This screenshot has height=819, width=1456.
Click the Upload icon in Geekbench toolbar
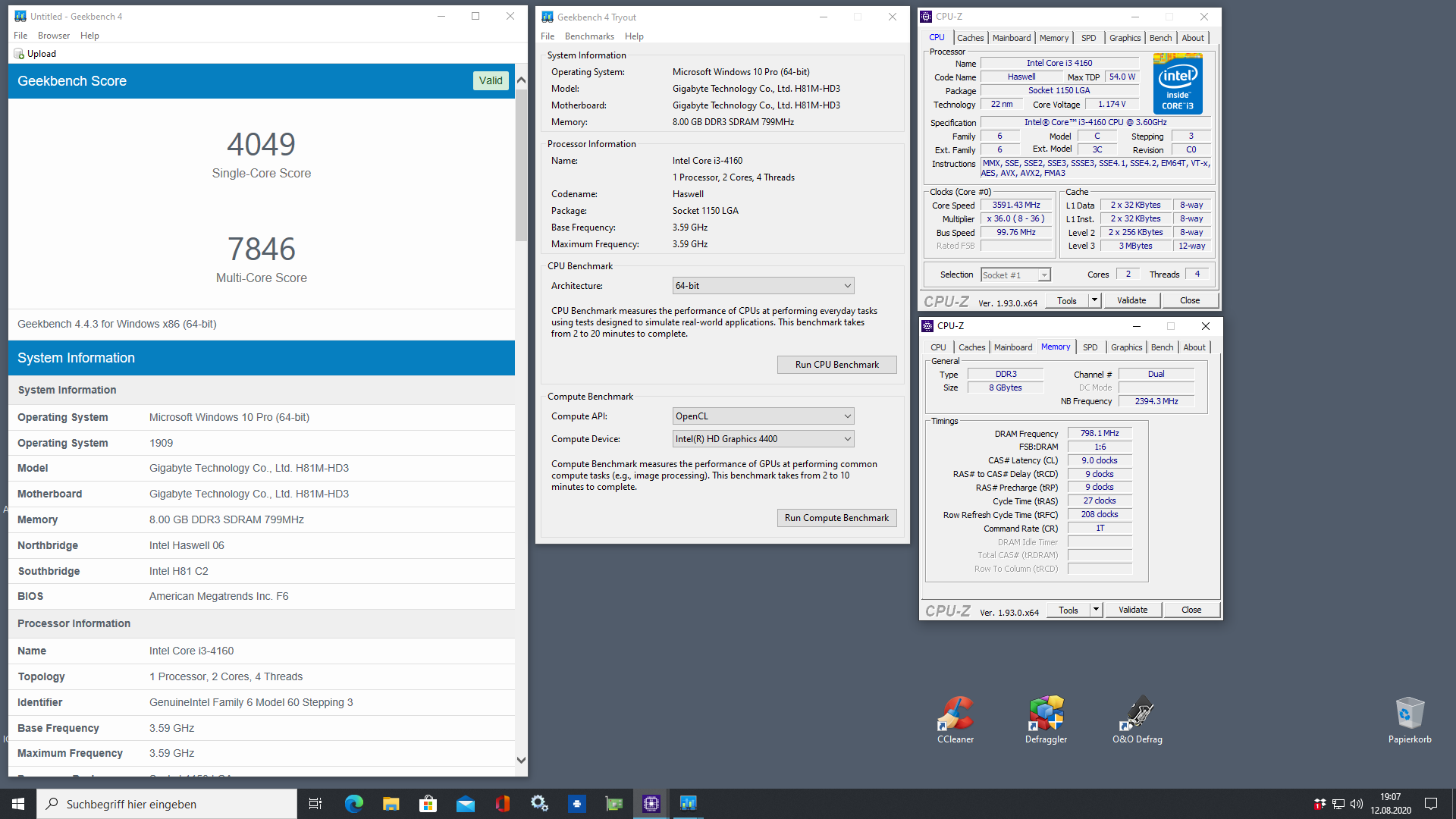tap(19, 54)
